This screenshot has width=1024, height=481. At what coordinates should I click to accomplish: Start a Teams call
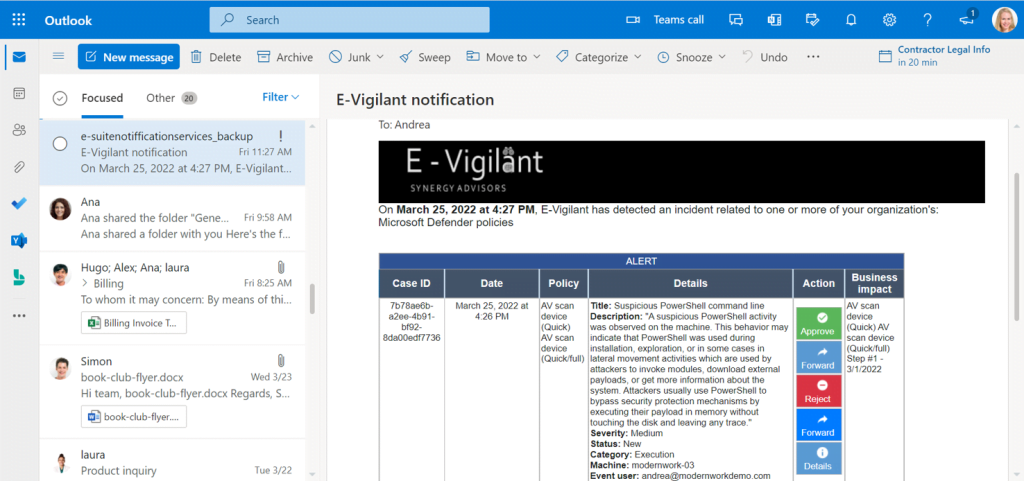[665, 20]
